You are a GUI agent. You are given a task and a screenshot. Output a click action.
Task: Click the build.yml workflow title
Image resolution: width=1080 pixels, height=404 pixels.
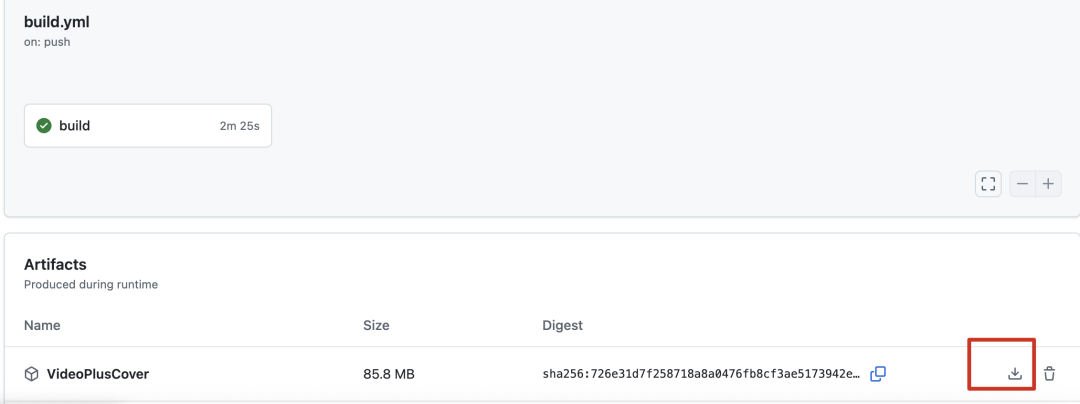pyautogui.click(x=57, y=22)
